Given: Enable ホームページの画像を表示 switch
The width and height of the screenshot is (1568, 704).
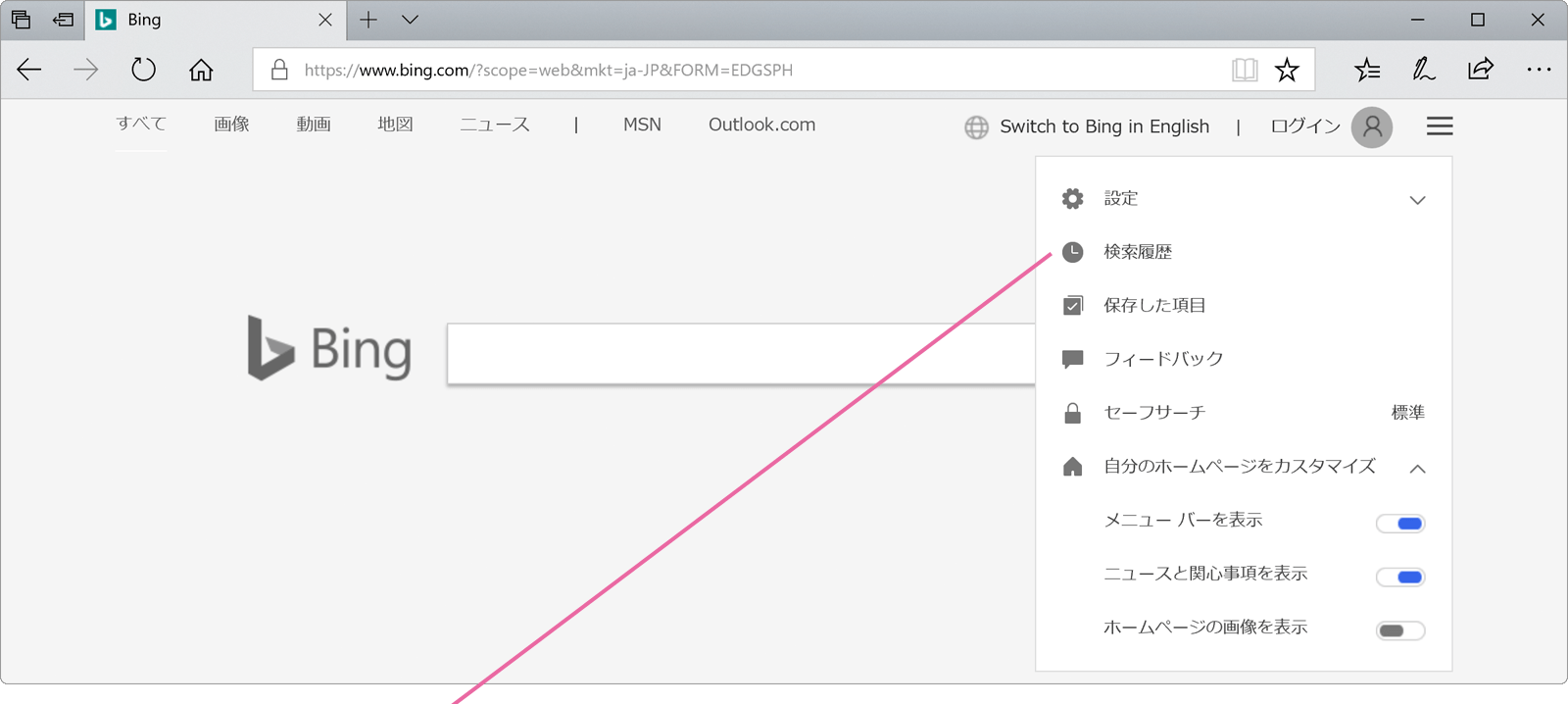Looking at the screenshot, I should pos(1400,630).
